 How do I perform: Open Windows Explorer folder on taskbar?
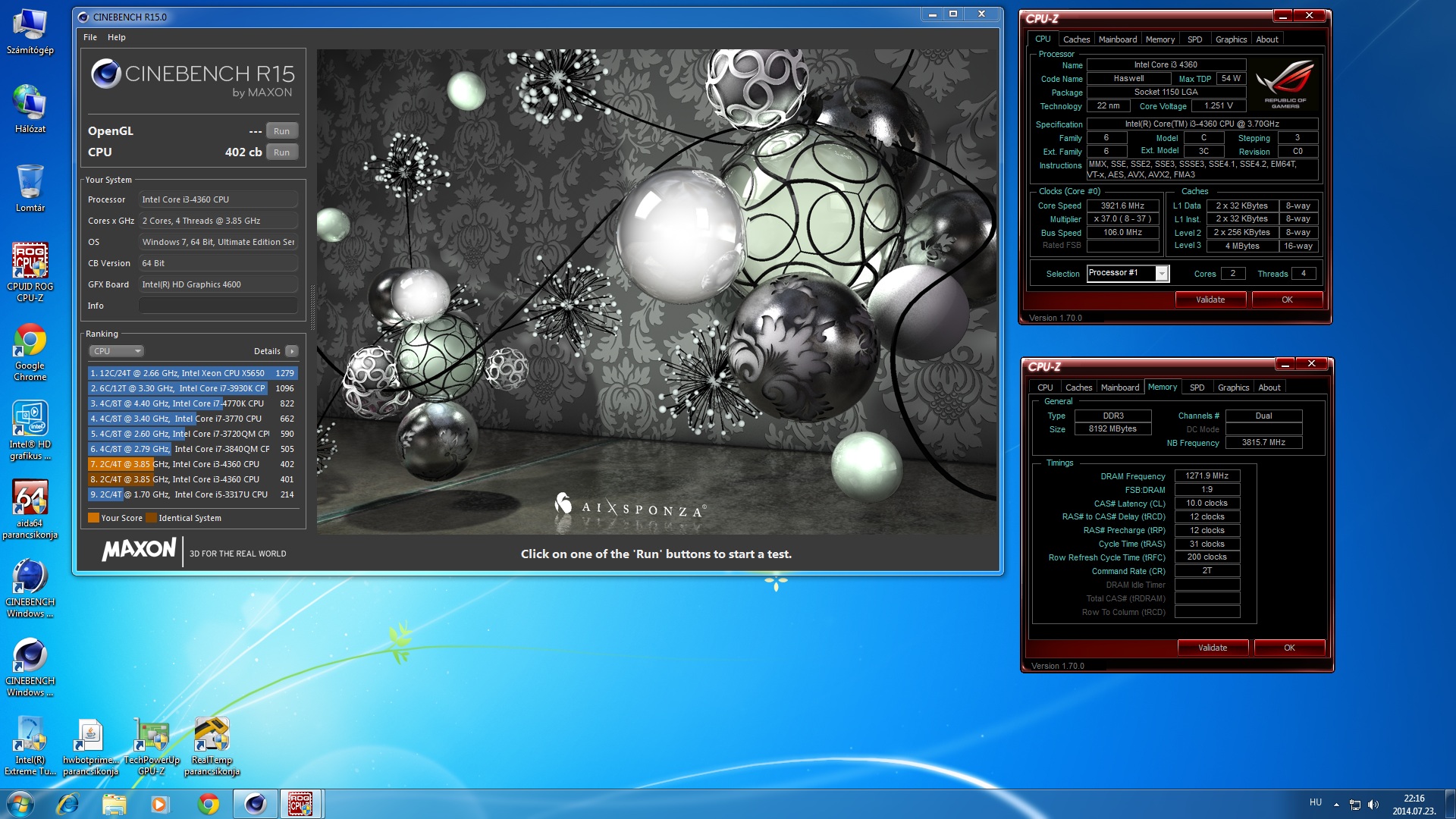coord(114,804)
